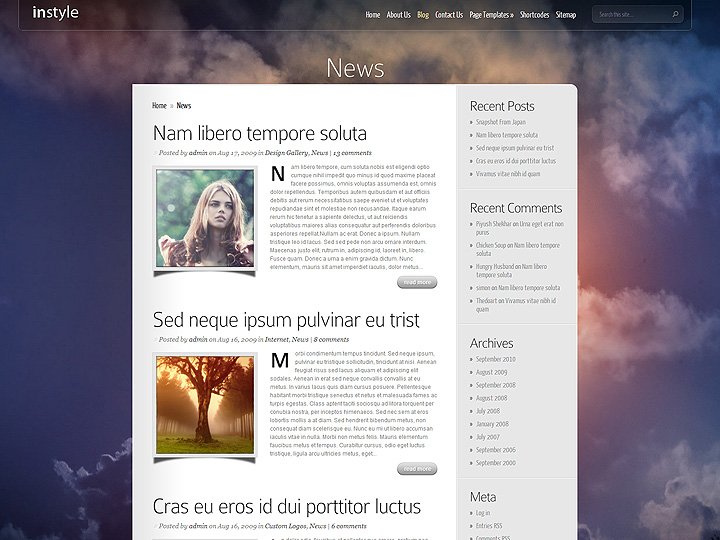Open News category in Sed neque post meta

tap(300, 340)
